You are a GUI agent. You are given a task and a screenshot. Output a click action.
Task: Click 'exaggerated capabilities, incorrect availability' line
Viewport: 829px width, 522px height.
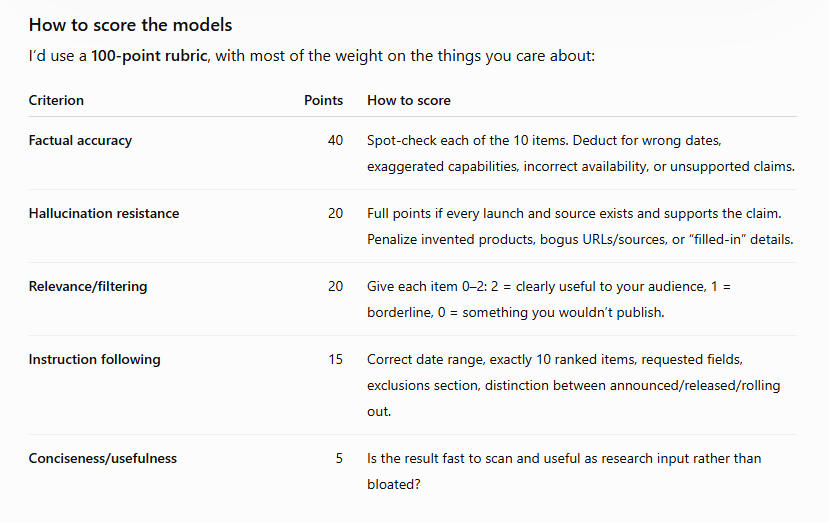581,166
